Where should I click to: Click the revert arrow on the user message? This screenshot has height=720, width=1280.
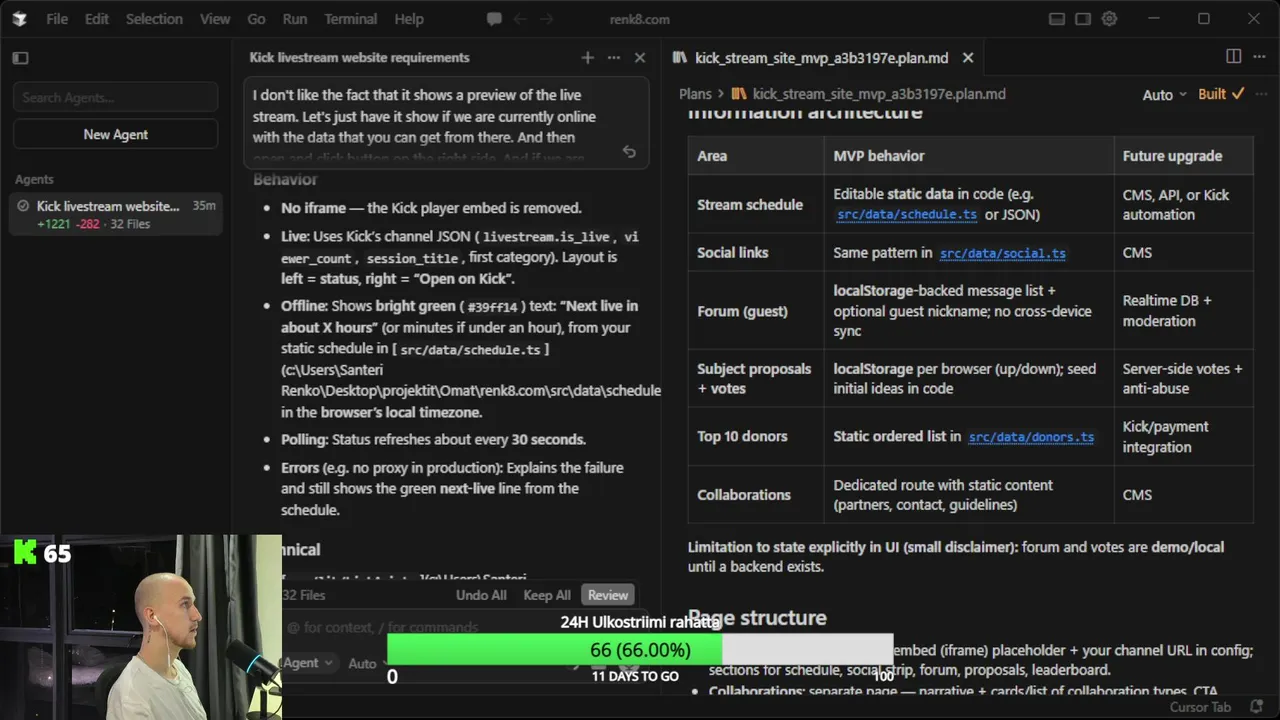point(629,152)
